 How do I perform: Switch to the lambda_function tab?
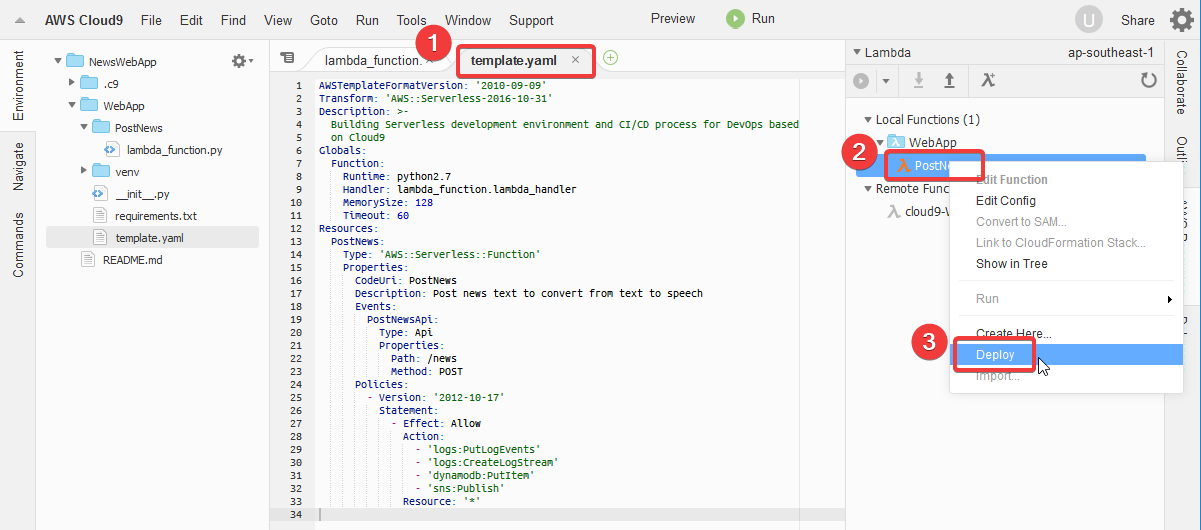point(372,60)
